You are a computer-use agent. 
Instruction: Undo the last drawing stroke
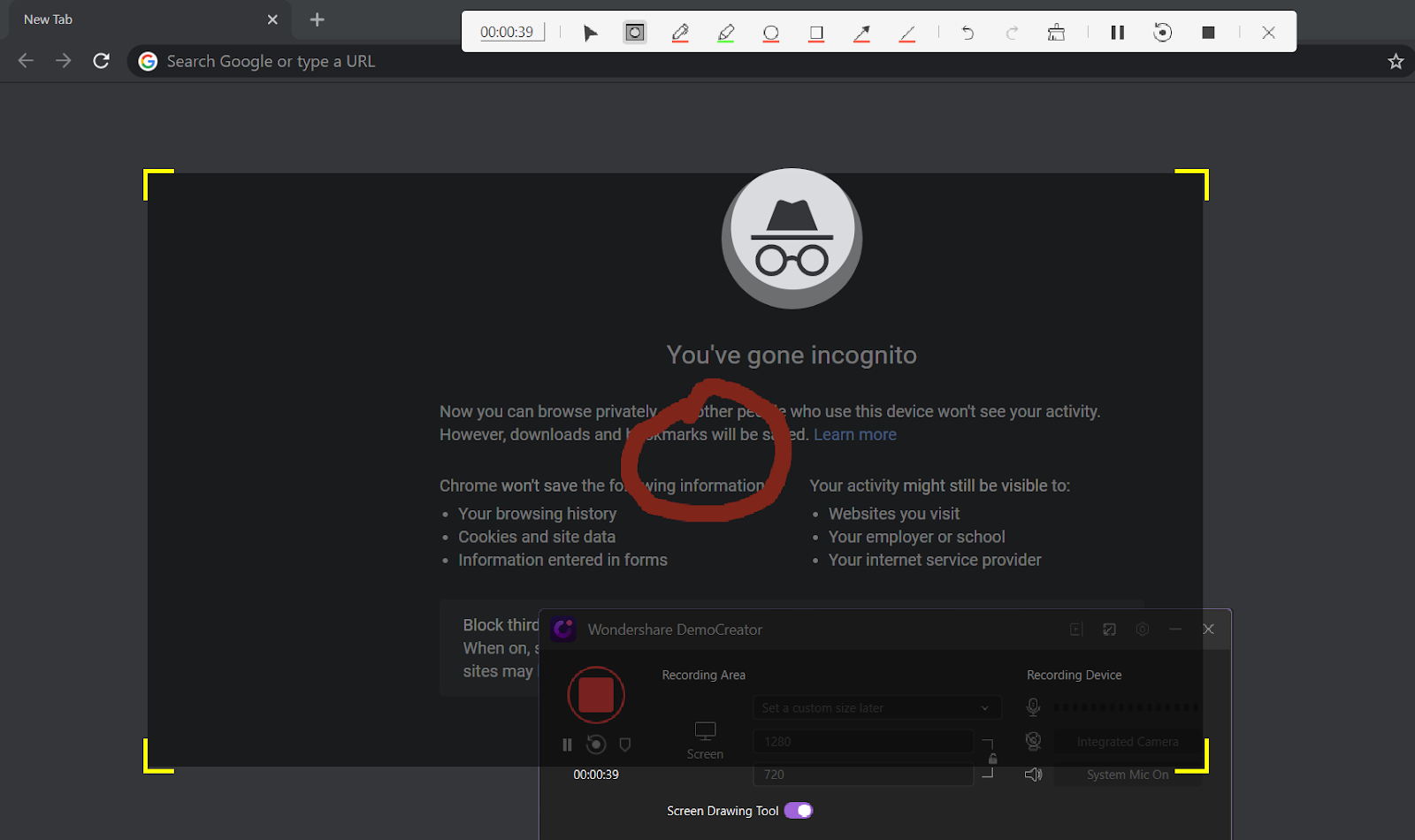[968, 33]
